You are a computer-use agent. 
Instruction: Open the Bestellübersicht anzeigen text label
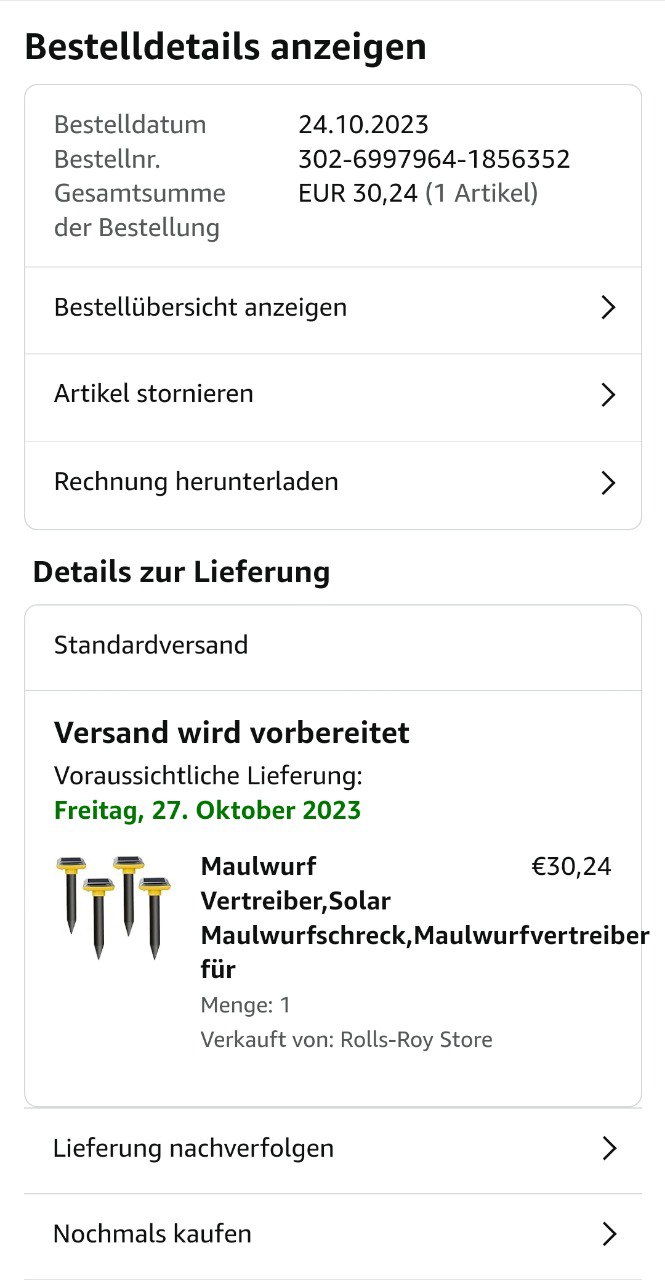click(x=200, y=307)
